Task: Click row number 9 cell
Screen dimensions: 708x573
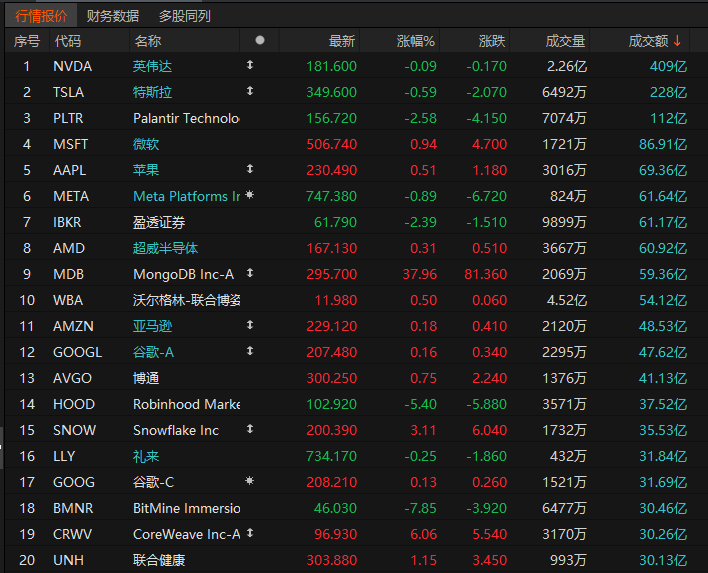Action: 27,275
